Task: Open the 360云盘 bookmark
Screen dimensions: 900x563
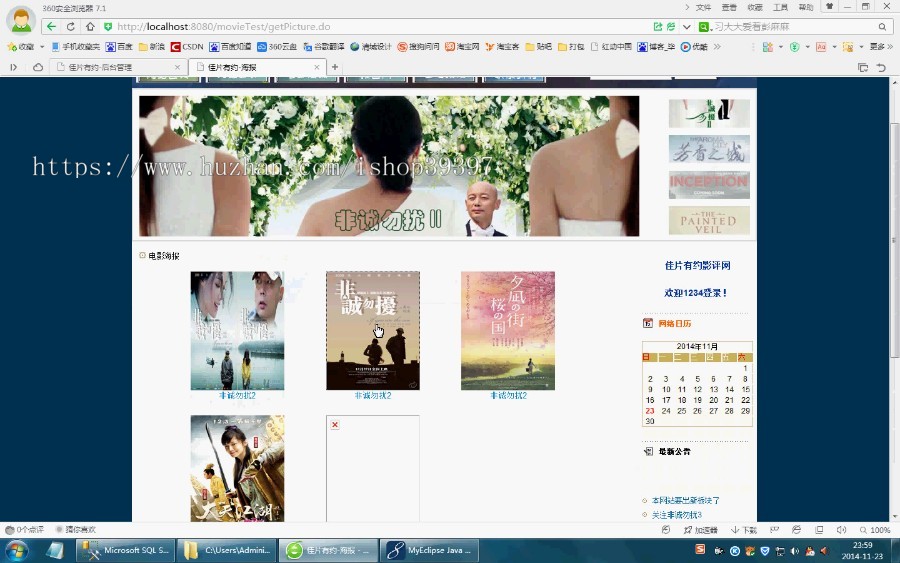Action: (x=277, y=46)
